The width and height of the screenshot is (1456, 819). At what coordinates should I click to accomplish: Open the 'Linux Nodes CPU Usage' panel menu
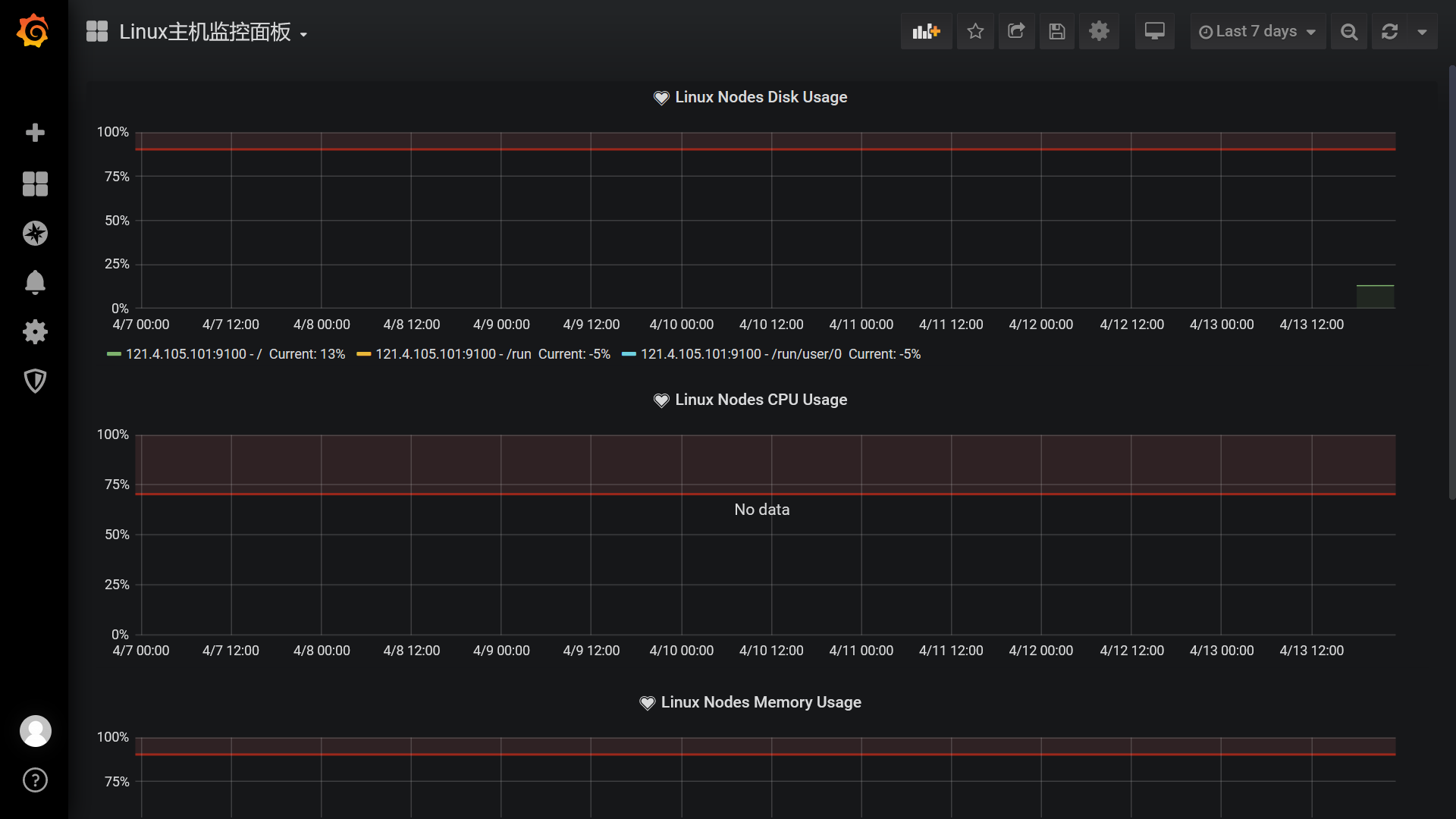761,400
